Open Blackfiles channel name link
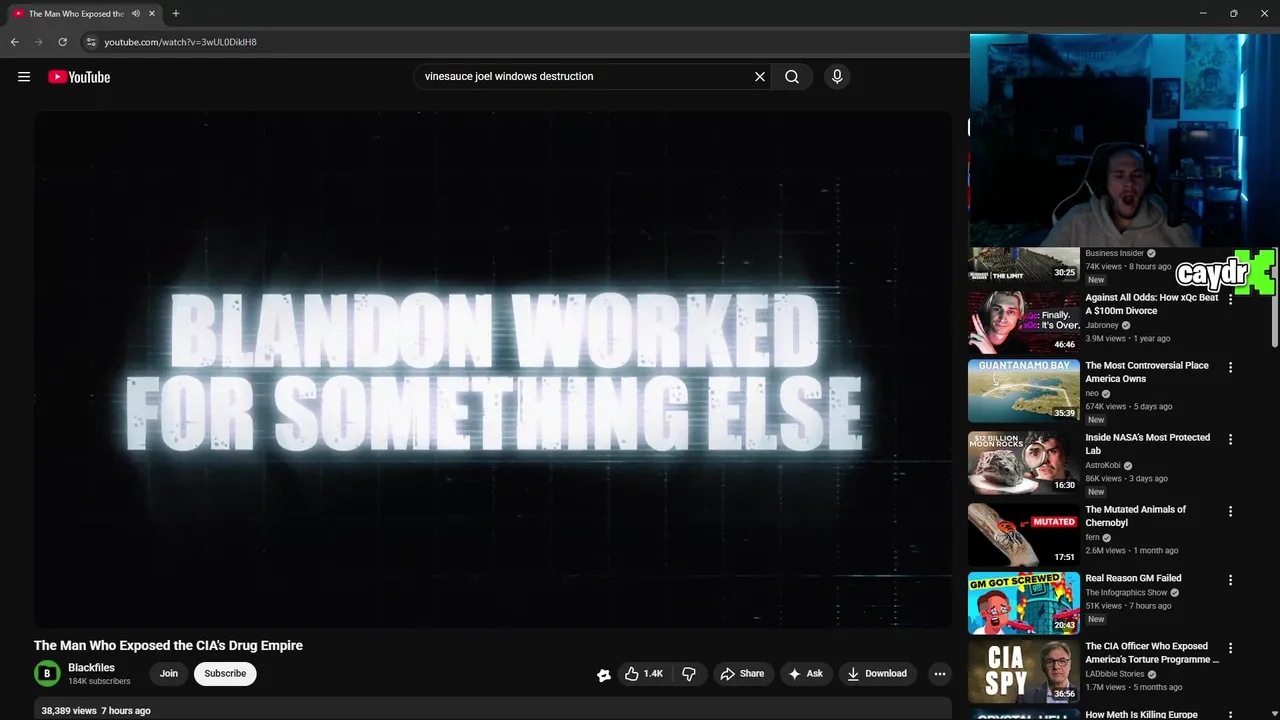The image size is (1280, 720). click(91, 668)
